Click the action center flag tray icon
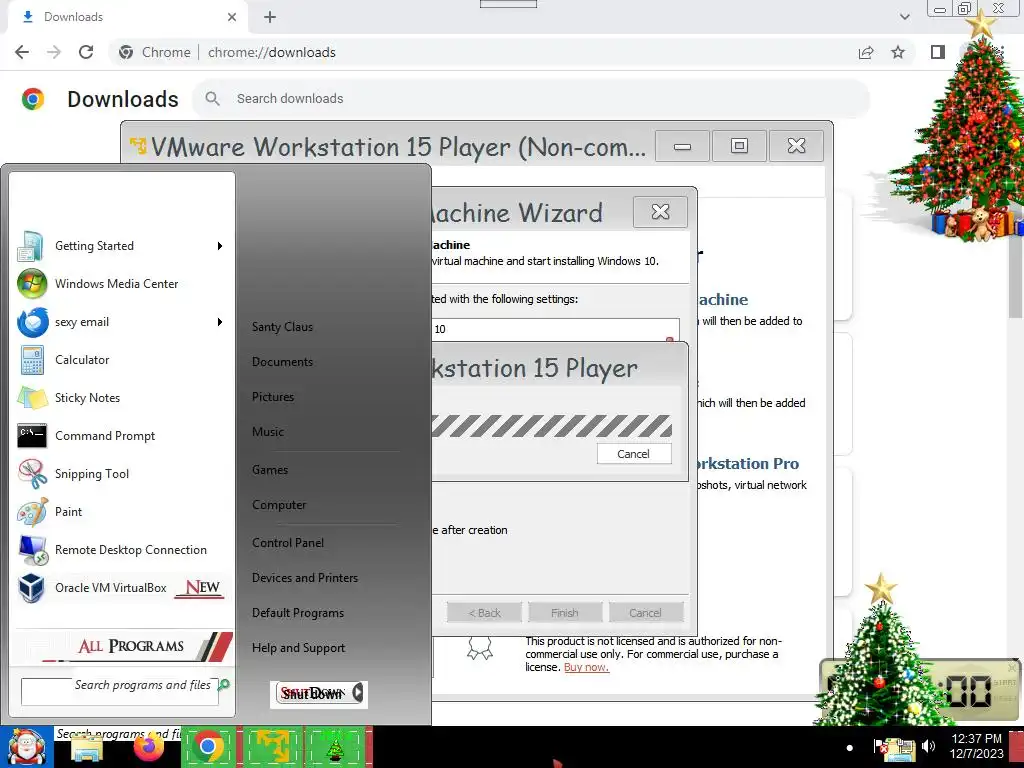This screenshot has width=1024, height=768. pos(879,746)
